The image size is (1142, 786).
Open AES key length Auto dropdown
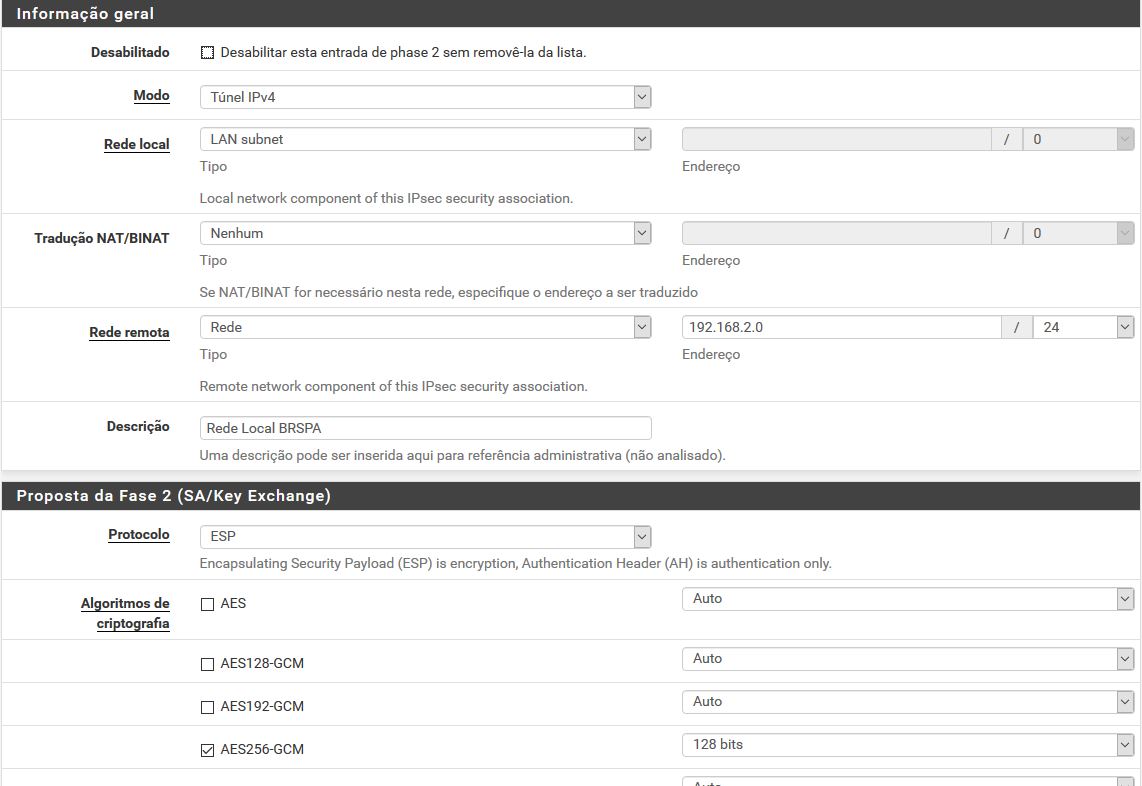[x=907, y=599]
